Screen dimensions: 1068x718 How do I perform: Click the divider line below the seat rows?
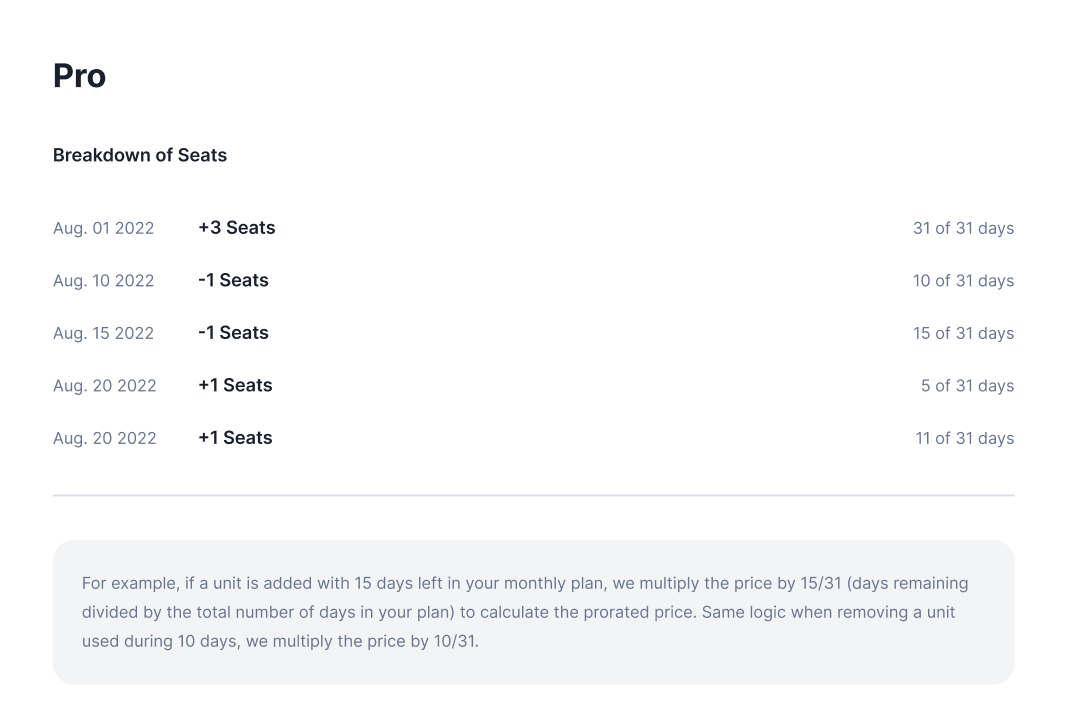pyautogui.click(x=533, y=495)
